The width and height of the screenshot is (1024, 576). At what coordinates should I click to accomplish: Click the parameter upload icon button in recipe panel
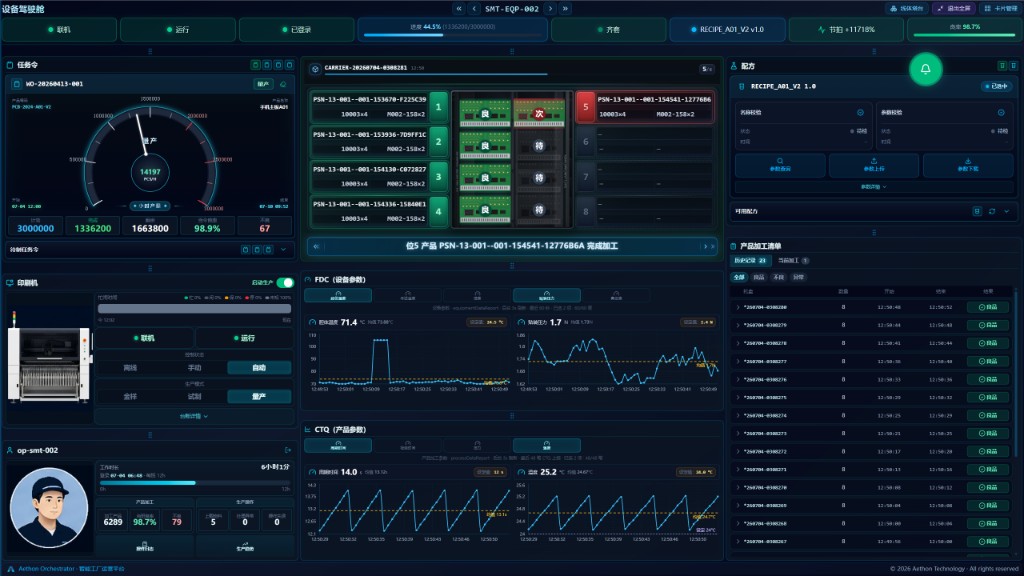pos(874,165)
